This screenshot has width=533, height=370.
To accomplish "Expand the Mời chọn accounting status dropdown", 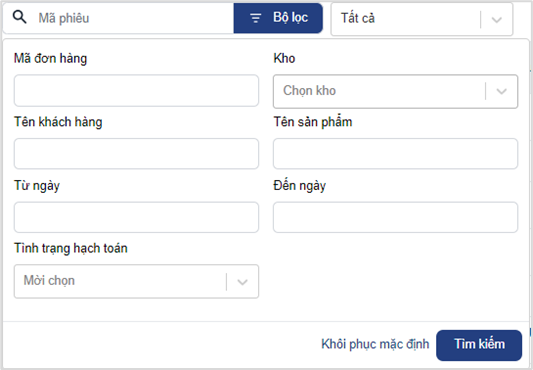I will pos(136,281).
